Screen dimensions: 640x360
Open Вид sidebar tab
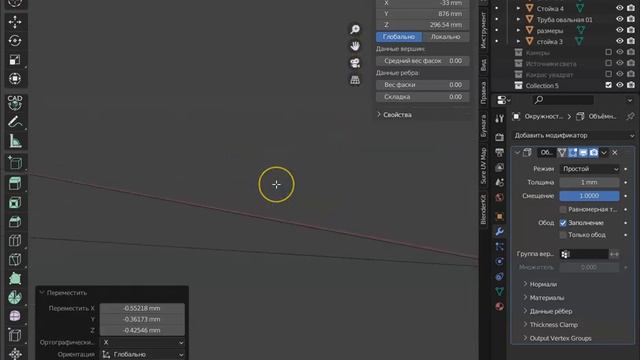pyautogui.click(x=484, y=65)
